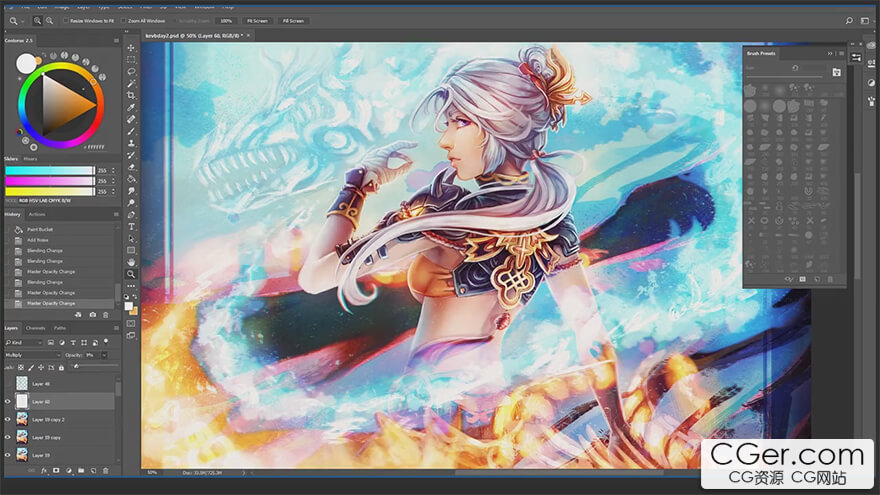Create new group folder icon in Layers

81,470
